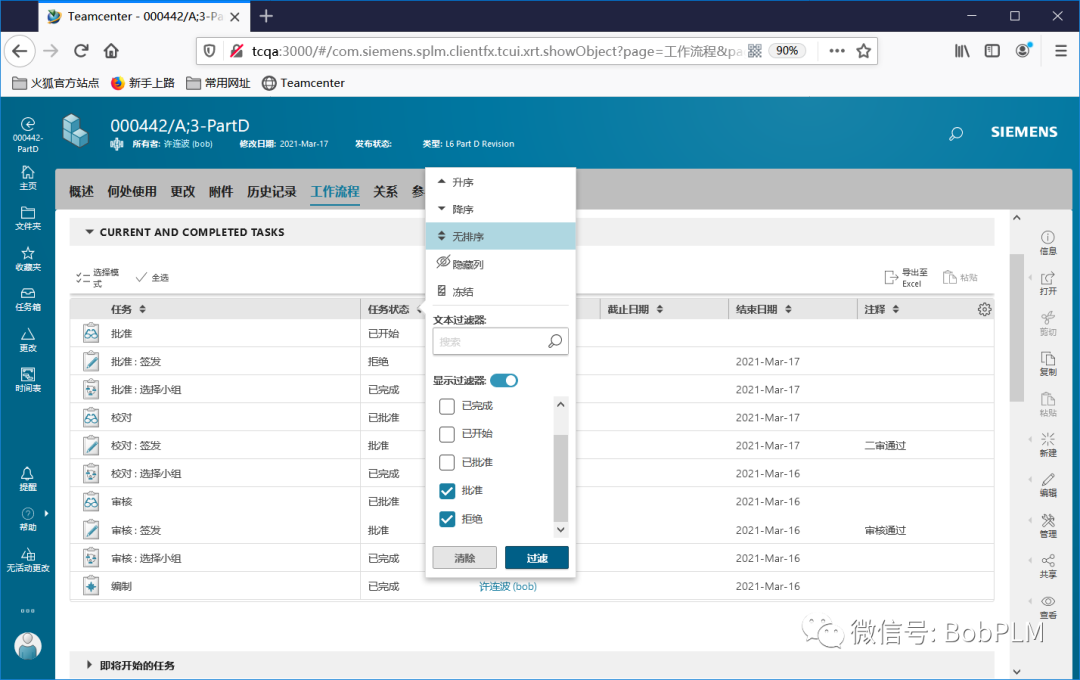
Task: Select 升序 ascending sort option
Action: point(501,182)
